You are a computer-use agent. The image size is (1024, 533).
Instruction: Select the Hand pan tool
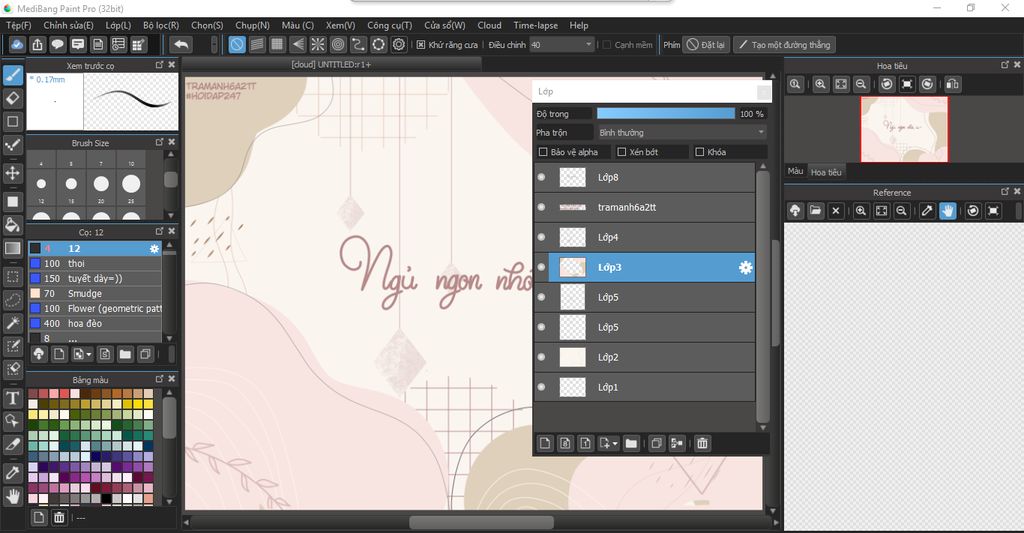12,496
